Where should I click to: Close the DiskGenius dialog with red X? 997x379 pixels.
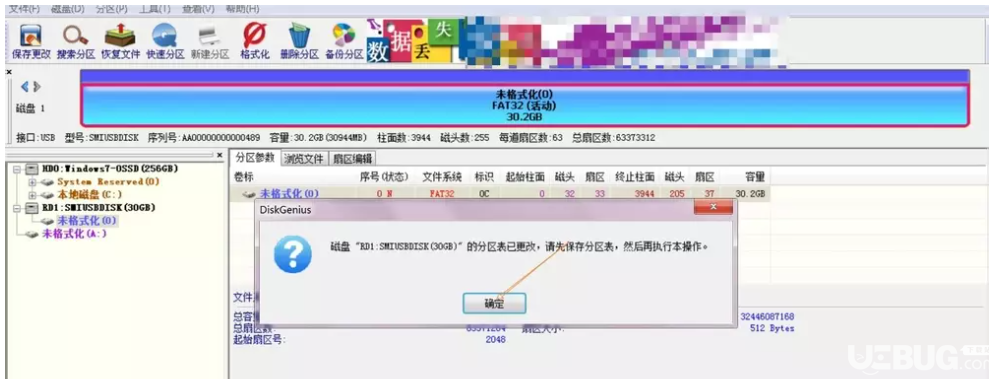click(x=713, y=207)
